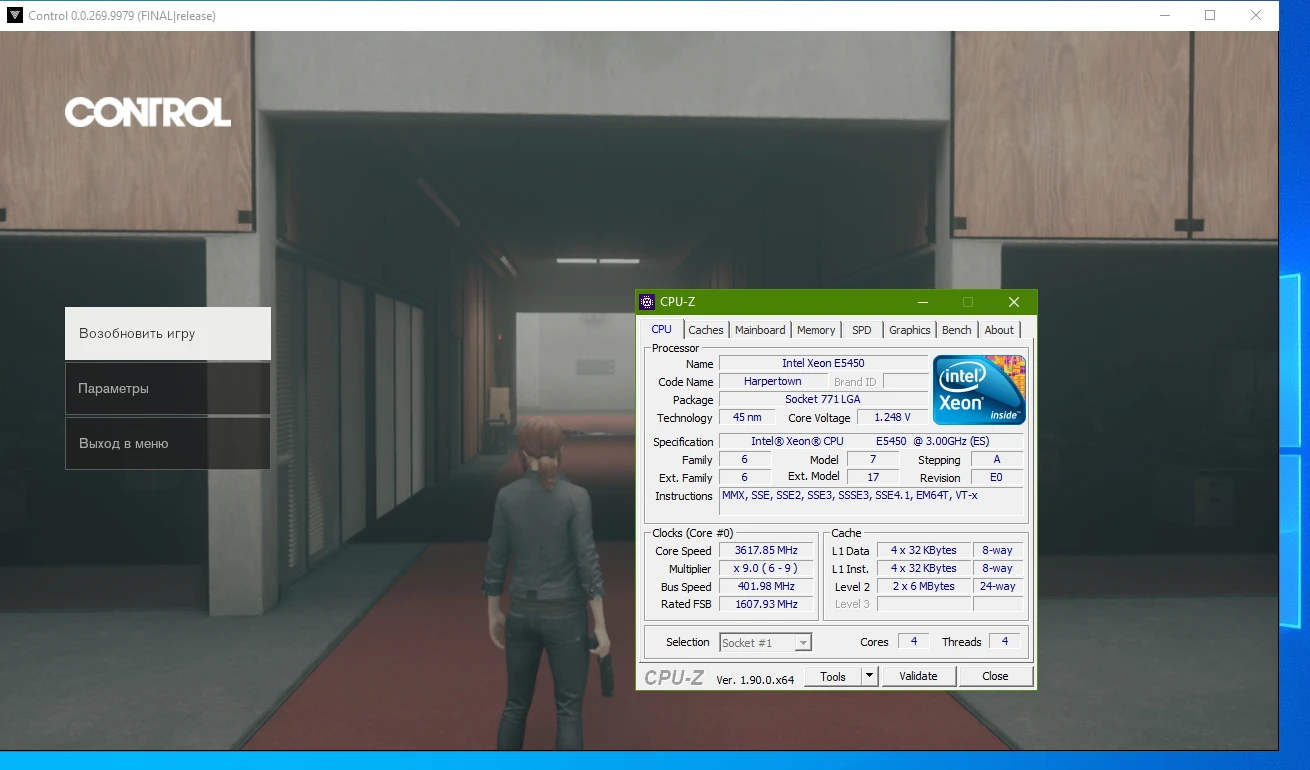
Task: Go to the Bench tab
Action: pyautogui.click(x=956, y=330)
